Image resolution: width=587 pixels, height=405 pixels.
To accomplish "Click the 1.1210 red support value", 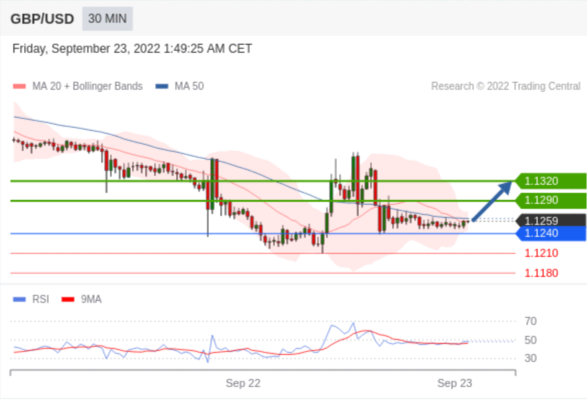I will [541, 253].
